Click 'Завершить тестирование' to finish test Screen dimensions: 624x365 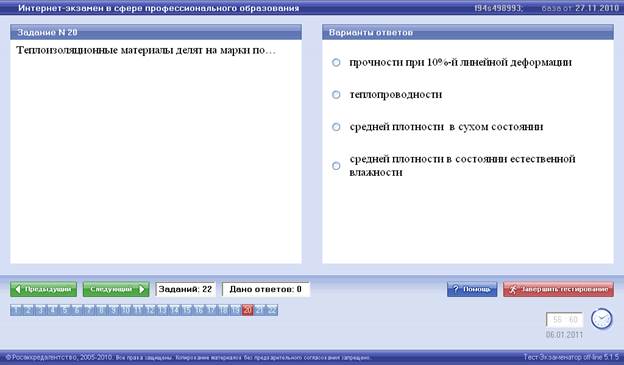click(x=558, y=289)
